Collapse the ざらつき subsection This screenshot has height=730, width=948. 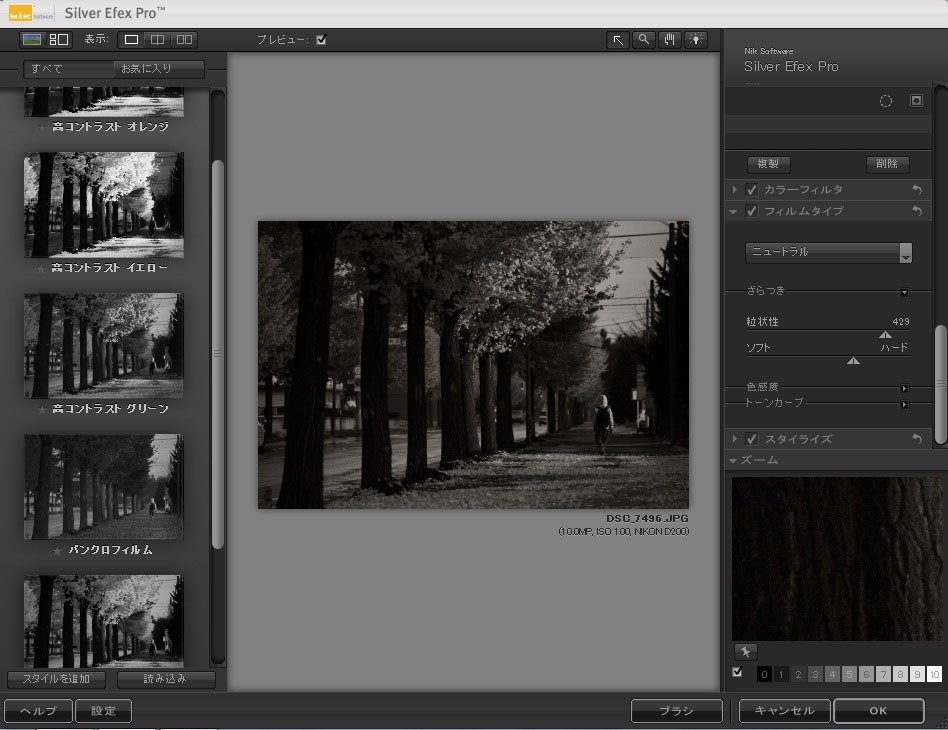[x=904, y=293]
